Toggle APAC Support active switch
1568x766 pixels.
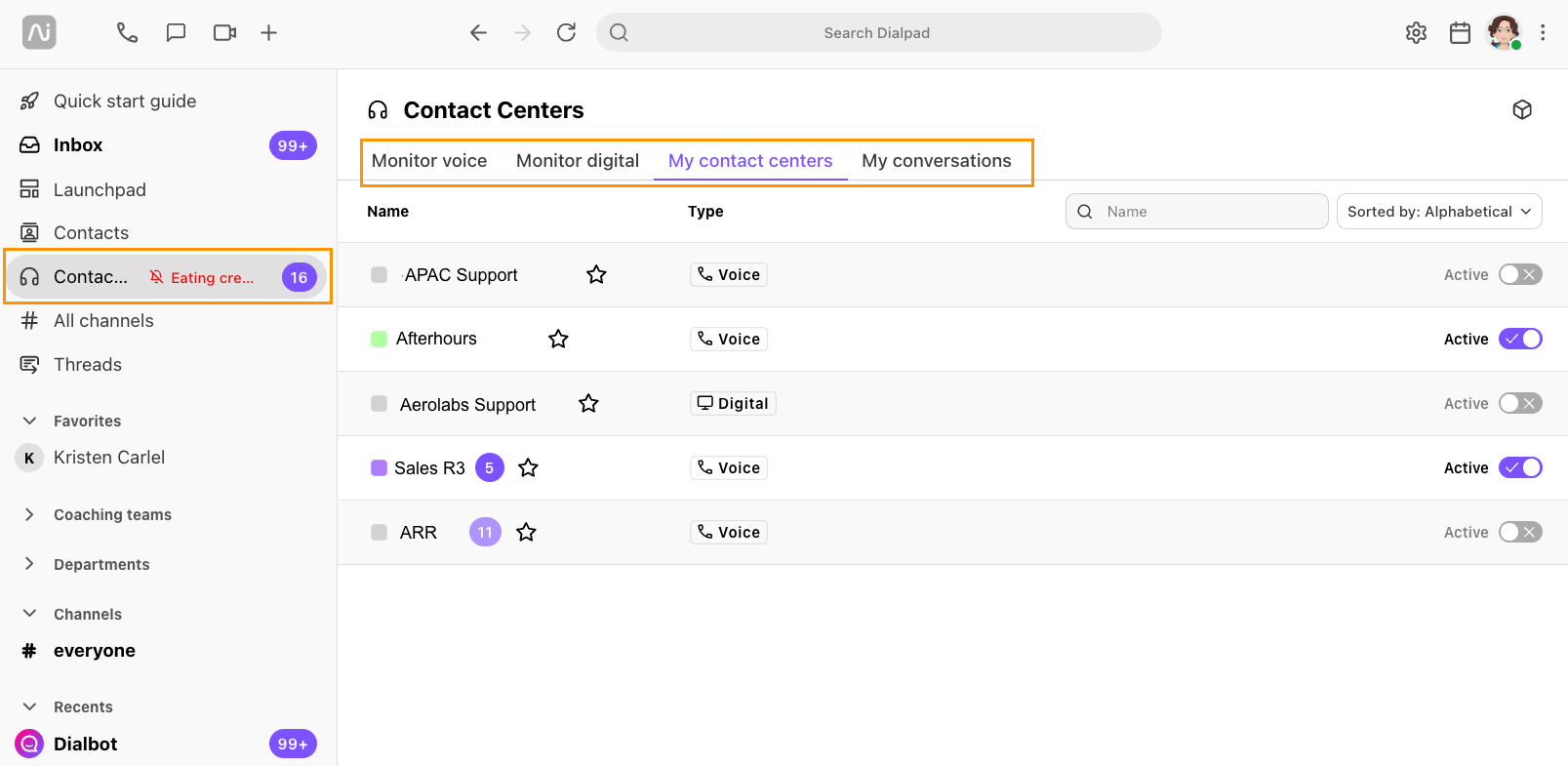(1520, 275)
